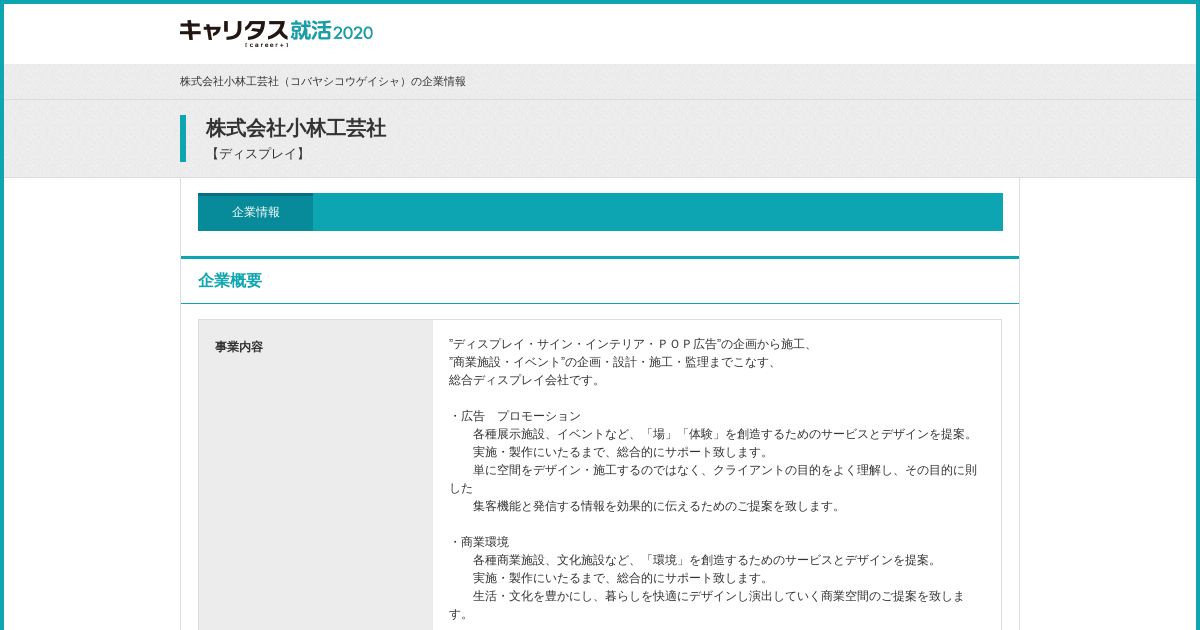
Task: Click the line starting 集客機能と発信する情報
Action: (658, 506)
